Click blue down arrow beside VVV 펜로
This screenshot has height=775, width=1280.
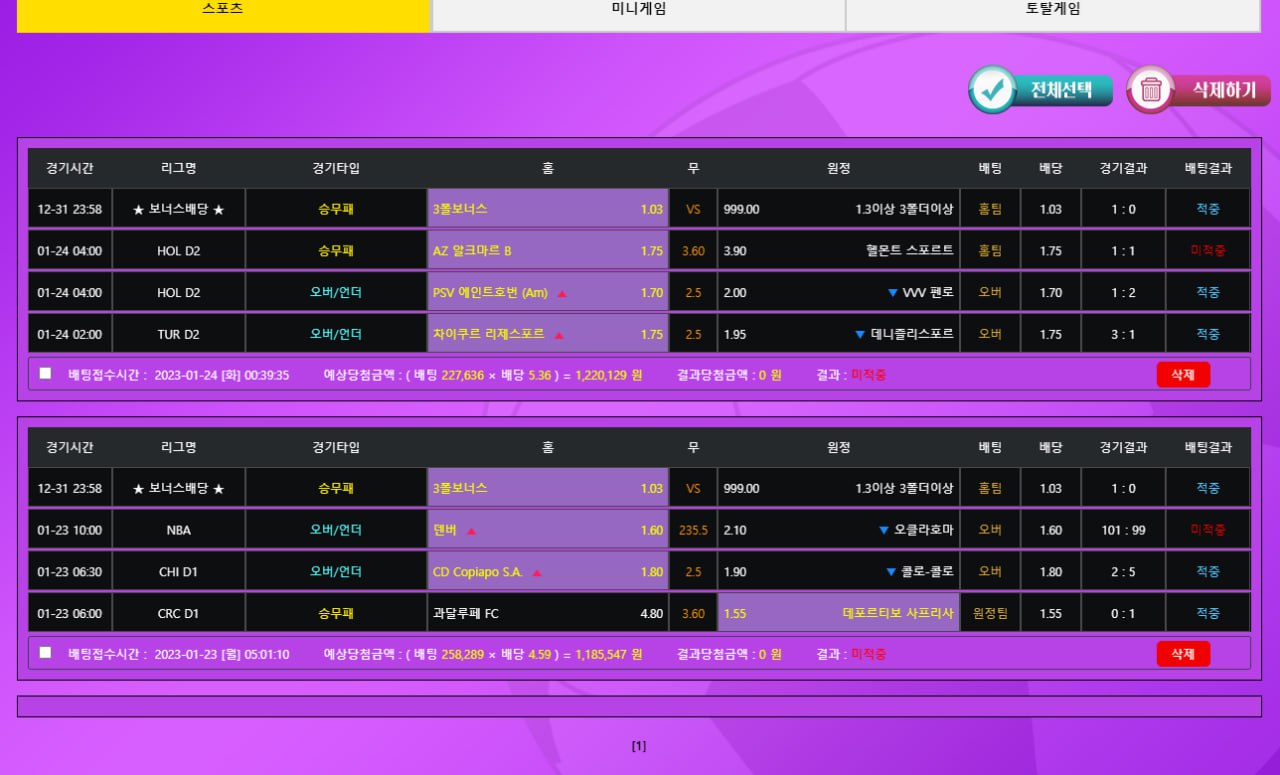[x=892, y=293]
